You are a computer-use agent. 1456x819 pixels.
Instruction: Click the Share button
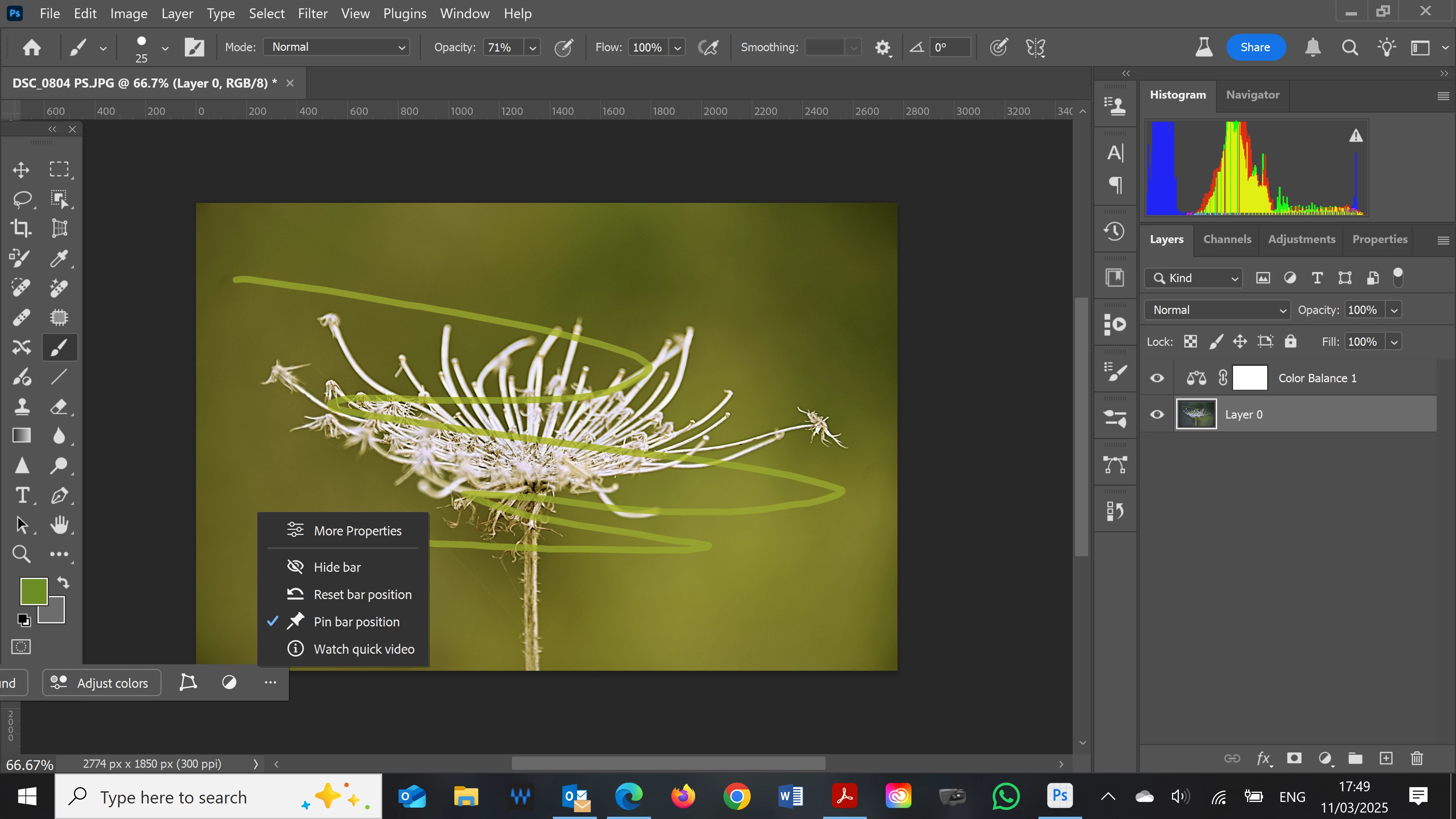point(1255,47)
